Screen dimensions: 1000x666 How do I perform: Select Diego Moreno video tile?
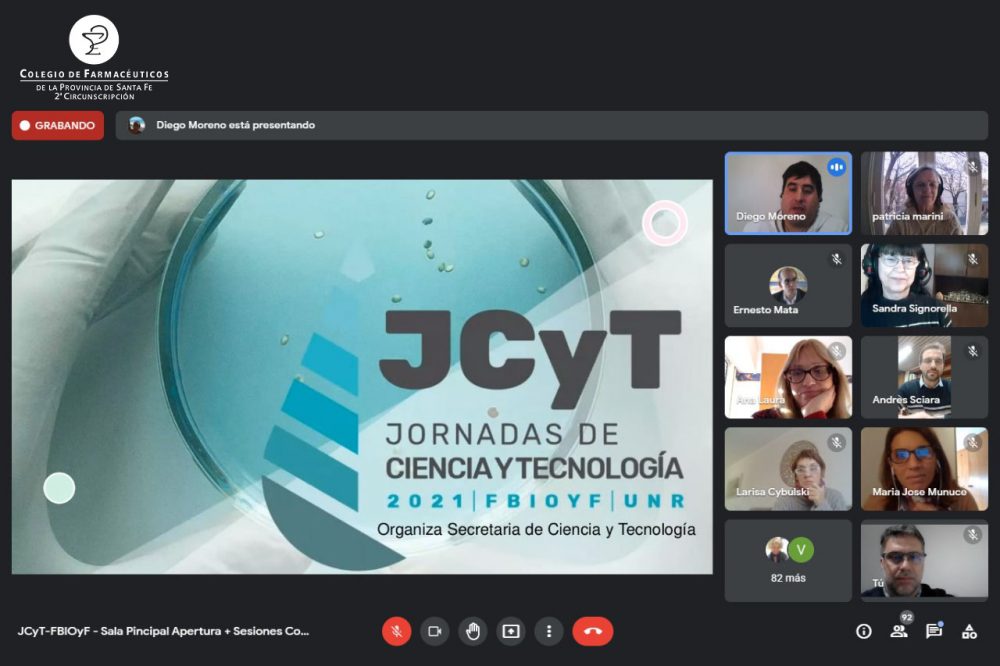point(788,193)
